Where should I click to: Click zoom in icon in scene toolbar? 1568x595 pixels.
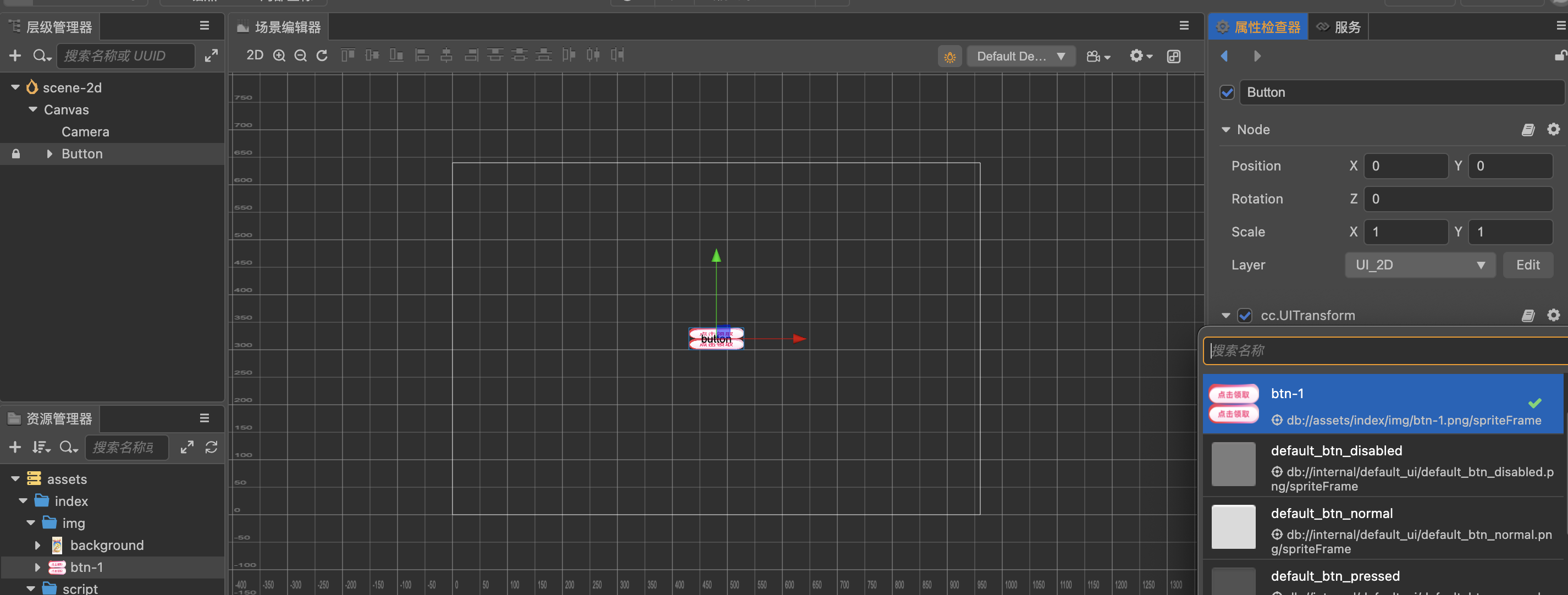pyautogui.click(x=279, y=56)
